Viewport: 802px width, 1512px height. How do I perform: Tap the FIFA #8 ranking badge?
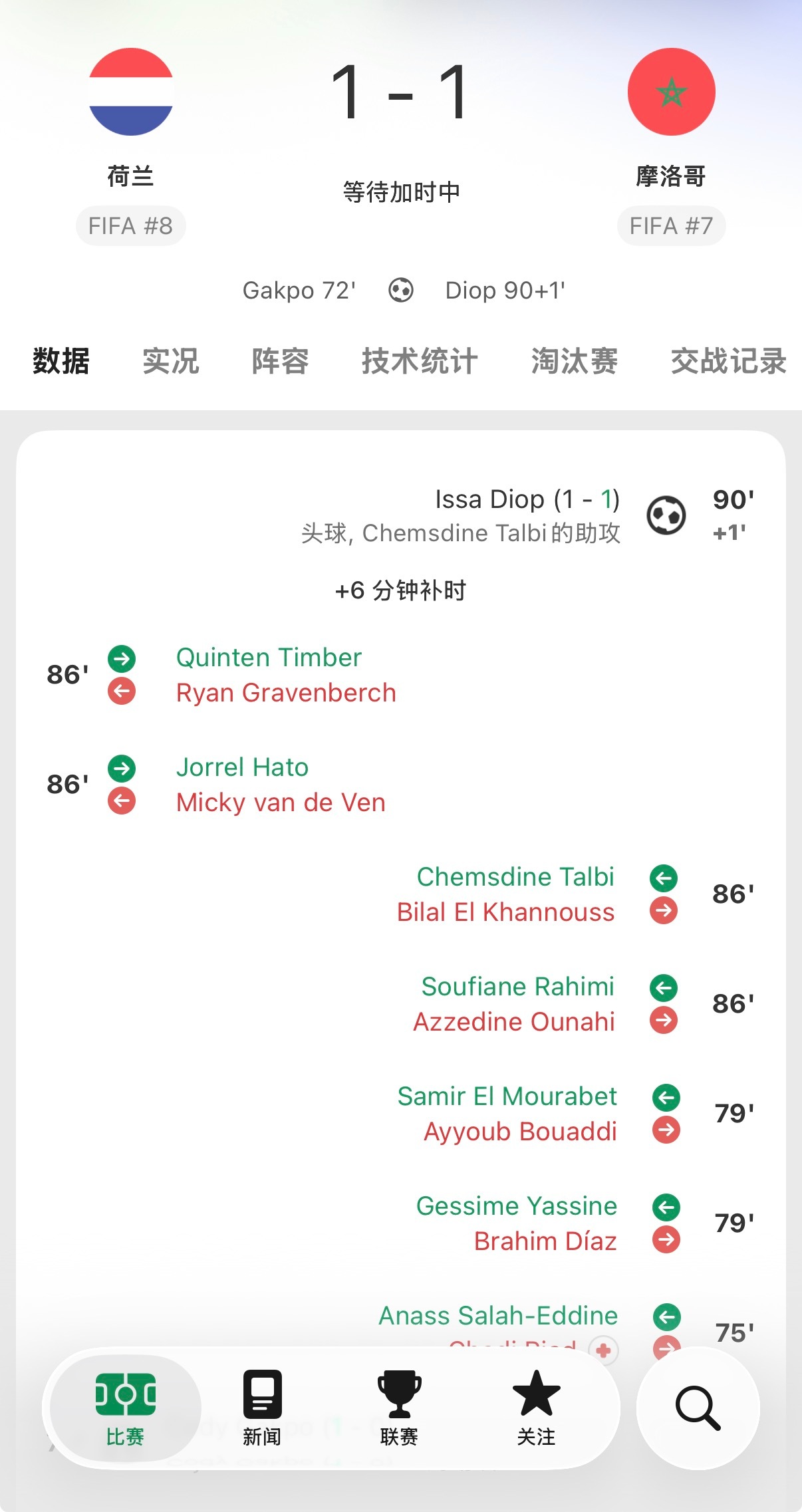[130, 226]
